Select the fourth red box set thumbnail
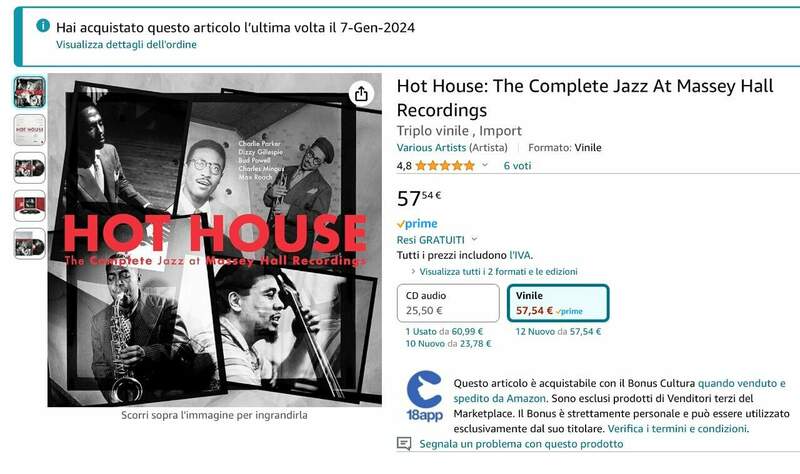This screenshot has width=800, height=474. click(x=30, y=206)
